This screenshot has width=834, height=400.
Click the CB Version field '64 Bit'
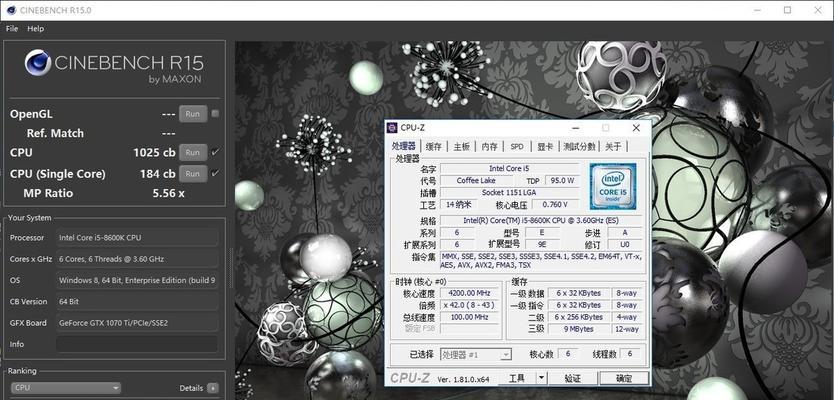coord(137,302)
